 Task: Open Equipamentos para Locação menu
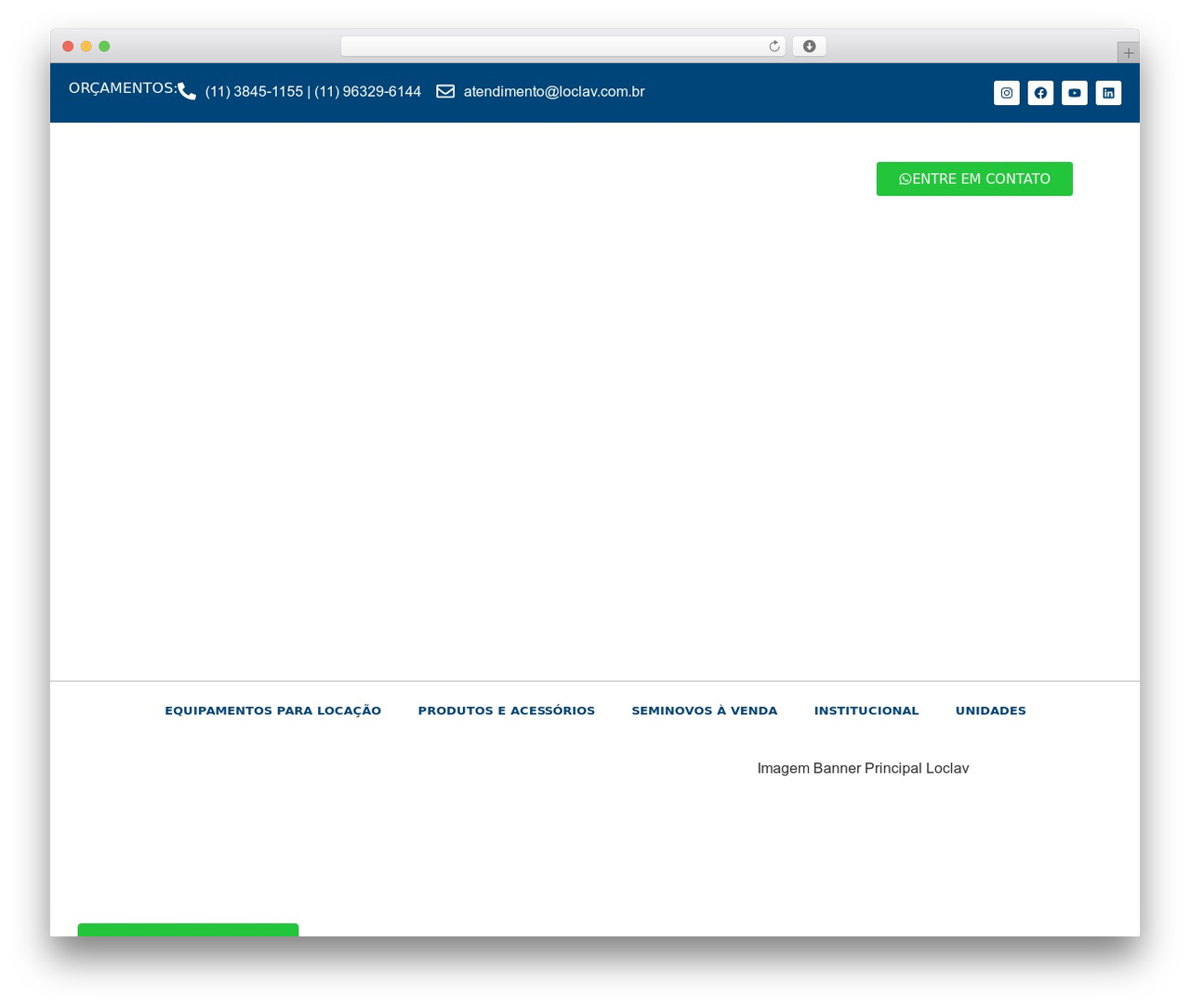(273, 710)
